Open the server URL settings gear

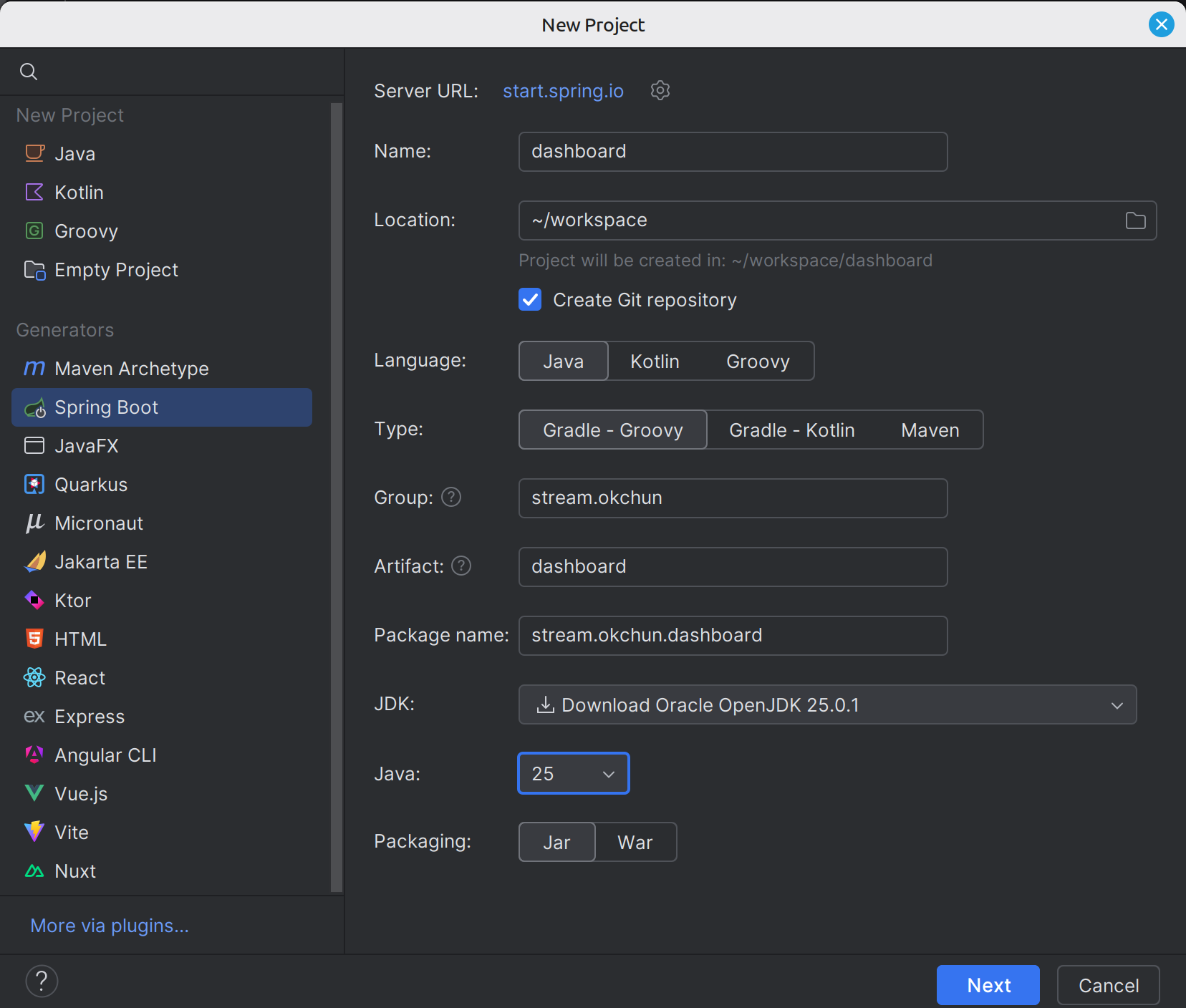pyautogui.click(x=660, y=90)
